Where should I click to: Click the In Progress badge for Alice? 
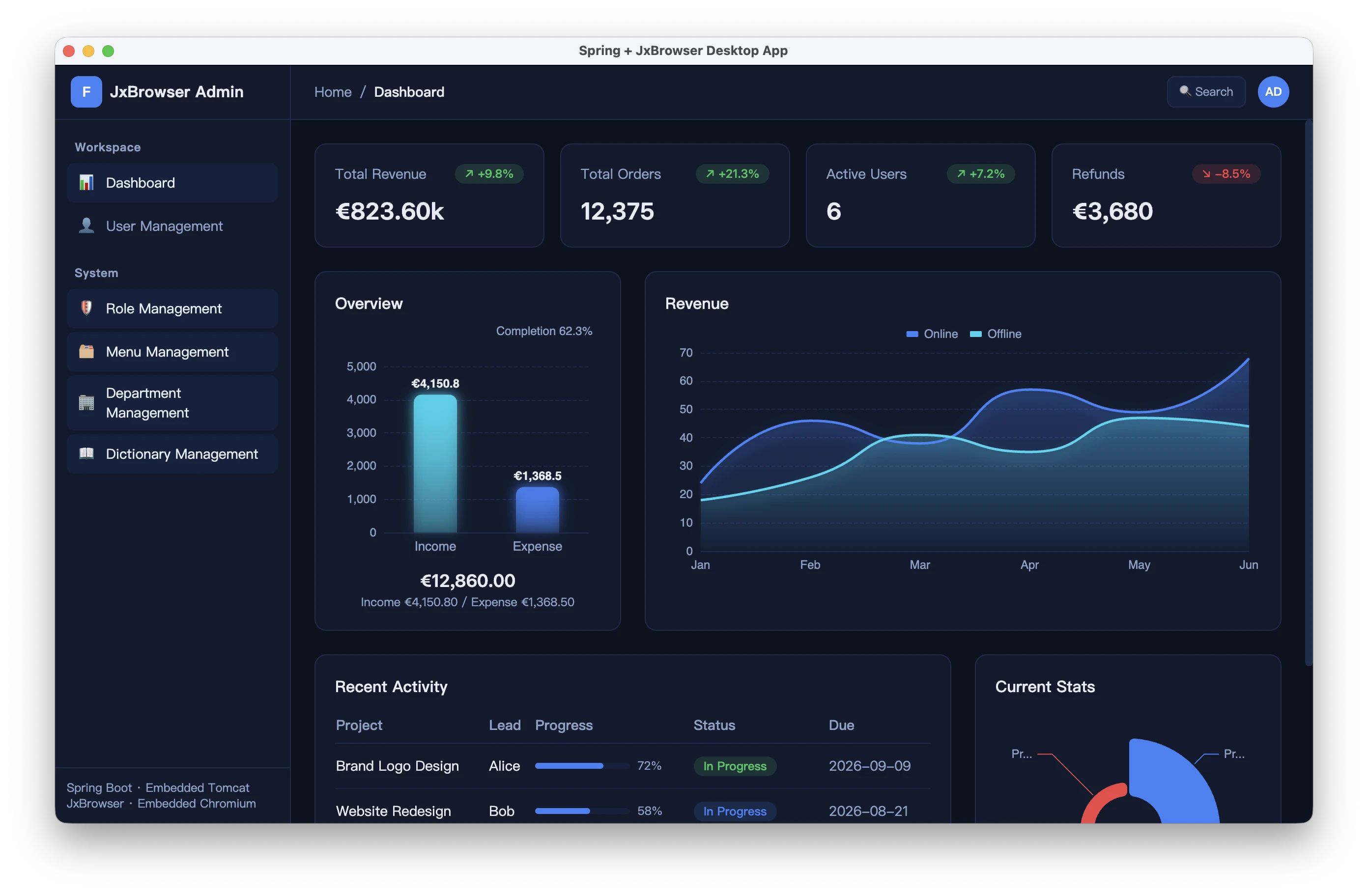coord(735,766)
